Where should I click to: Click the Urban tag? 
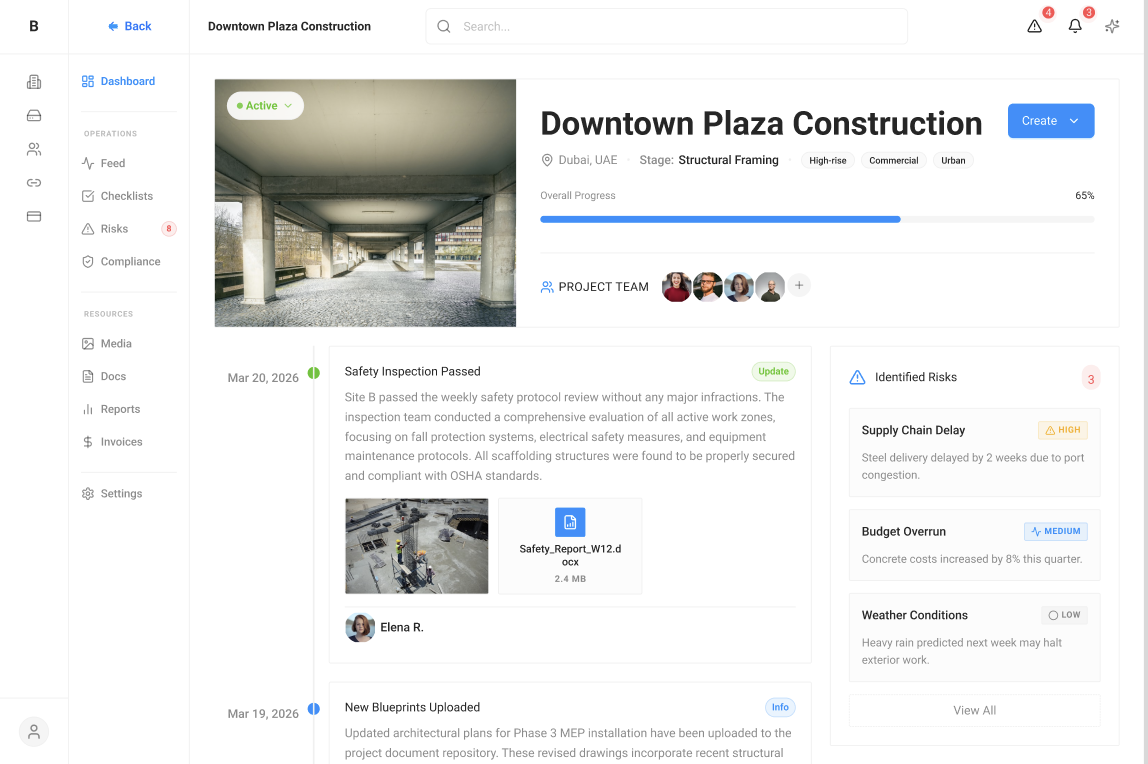pos(953,160)
